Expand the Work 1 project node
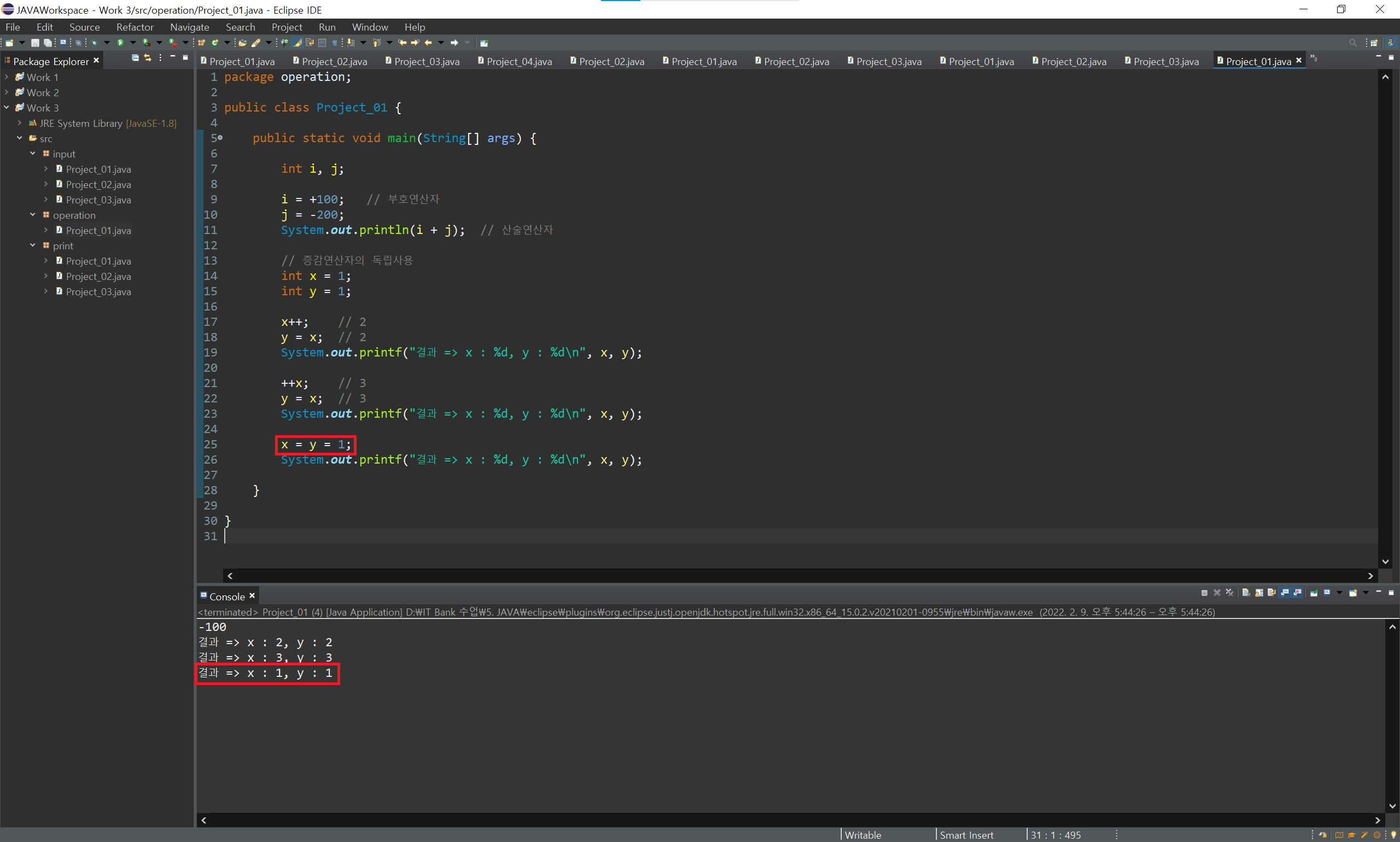This screenshot has height=842, width=1400. [7, 77]
